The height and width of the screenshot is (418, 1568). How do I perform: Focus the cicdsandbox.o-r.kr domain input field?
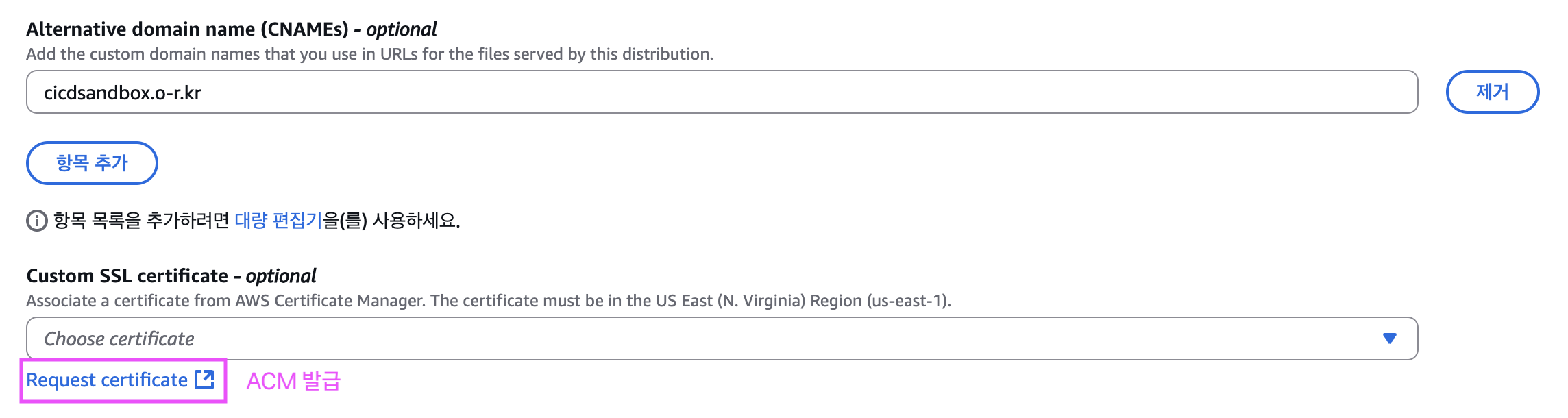[x=411, y=93]
